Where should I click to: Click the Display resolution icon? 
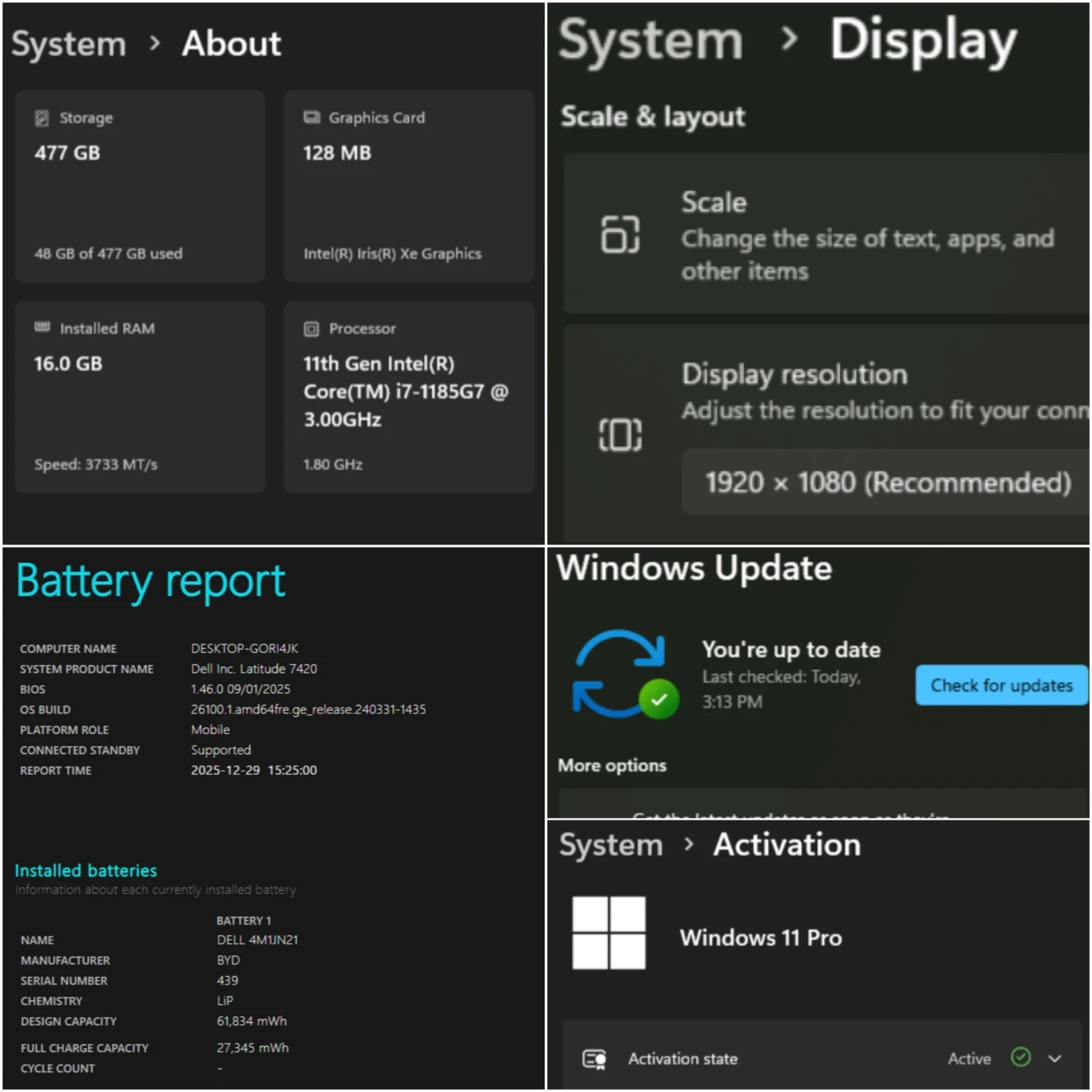click(x=620, y=435)
